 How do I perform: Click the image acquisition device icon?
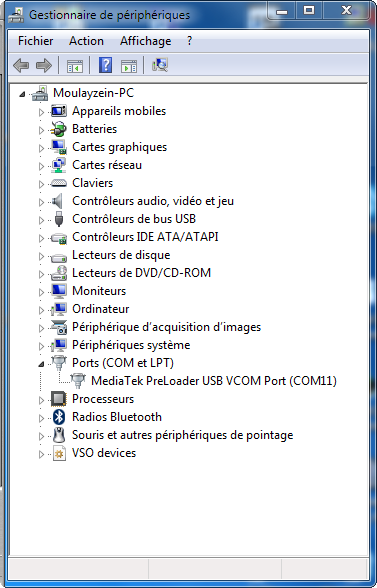(x=59, y=327)
